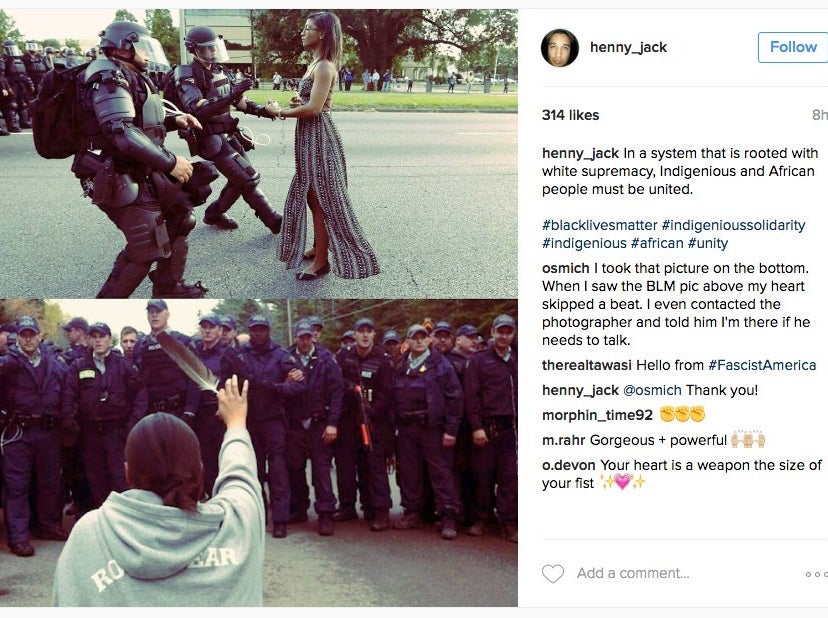View m.rahr commenter profile
Screen dimensions: 828x618
click(564, 440)
